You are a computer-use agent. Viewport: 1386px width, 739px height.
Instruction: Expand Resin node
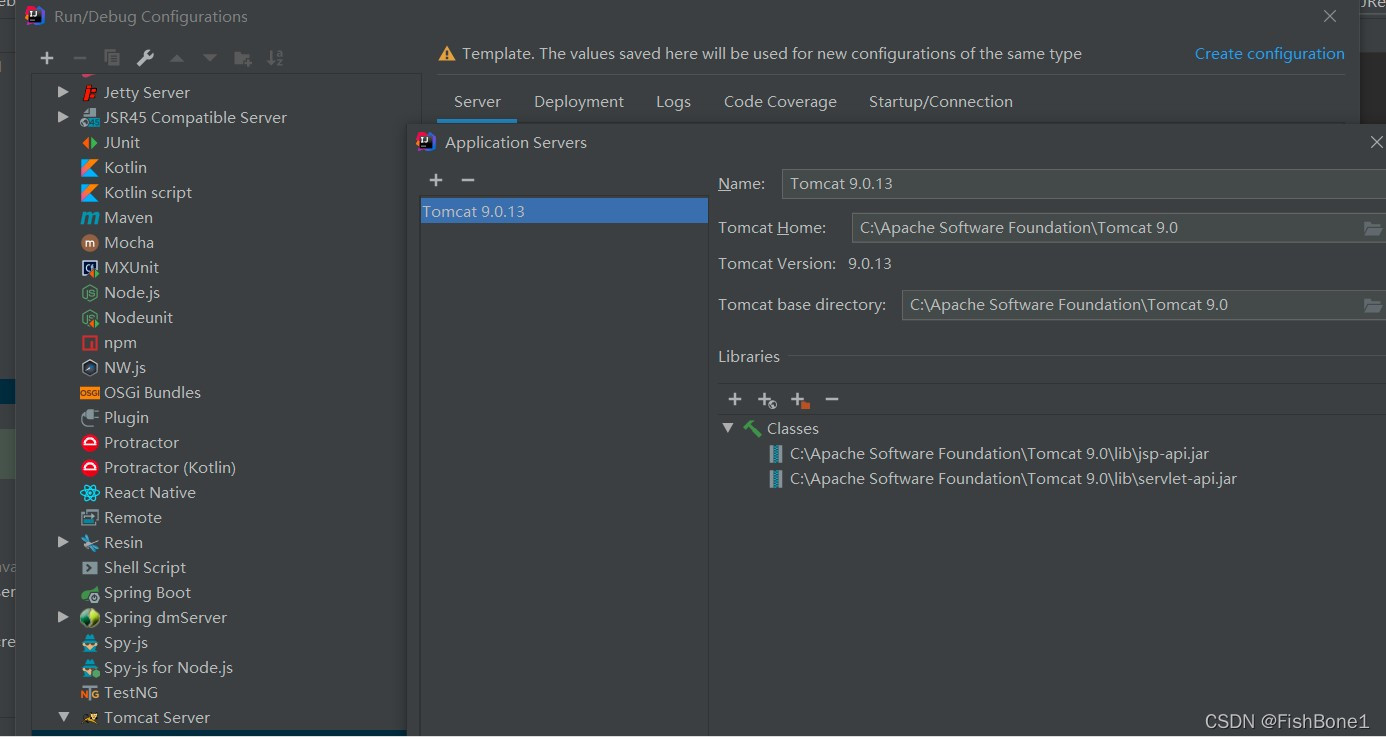63,542
